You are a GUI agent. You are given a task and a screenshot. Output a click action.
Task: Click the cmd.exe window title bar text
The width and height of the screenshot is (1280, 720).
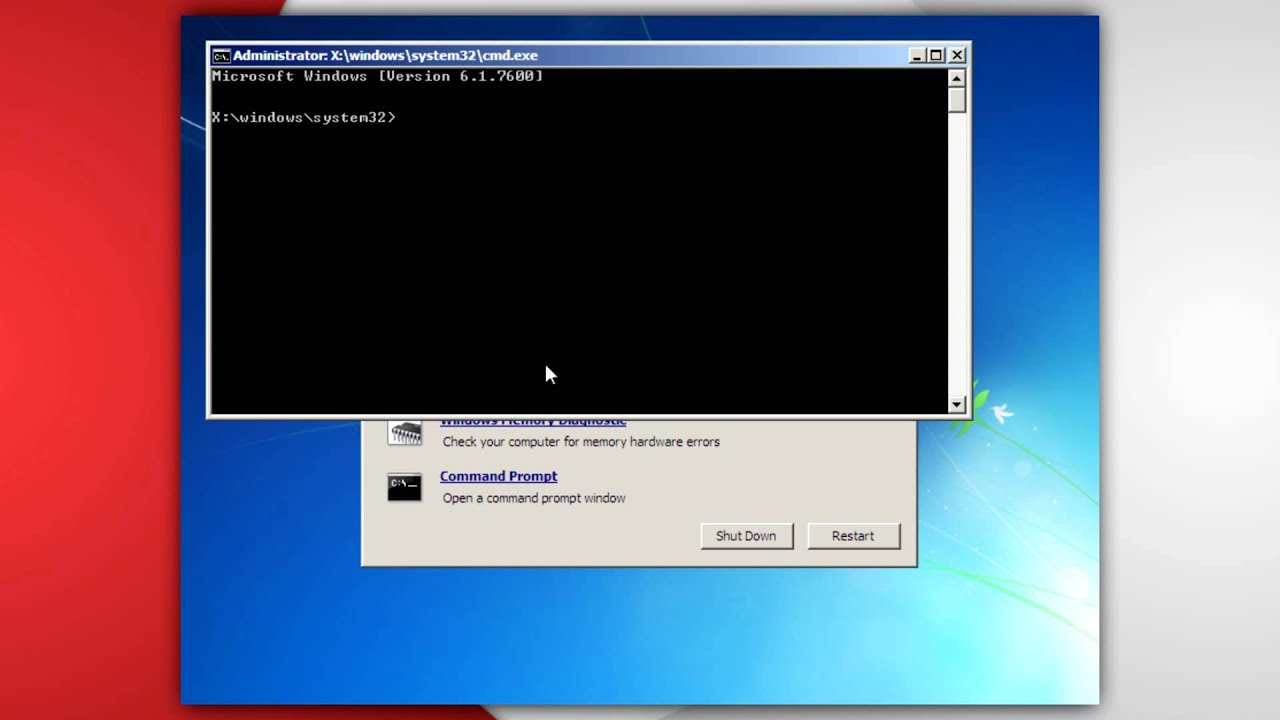point(385,56)
